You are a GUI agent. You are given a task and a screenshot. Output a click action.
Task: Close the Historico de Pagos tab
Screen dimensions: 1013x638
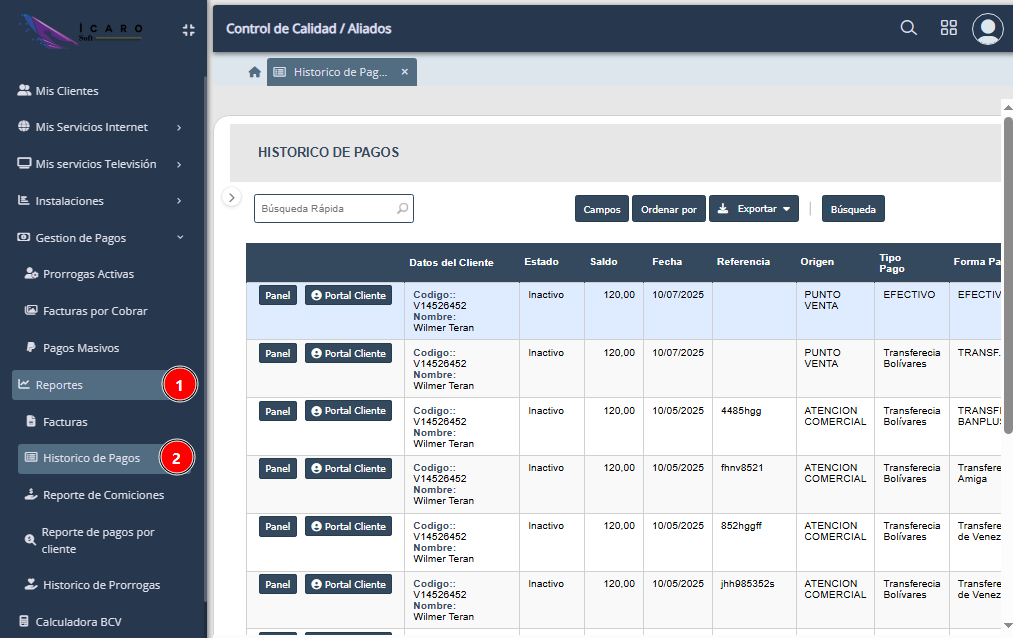coord(405,72)
